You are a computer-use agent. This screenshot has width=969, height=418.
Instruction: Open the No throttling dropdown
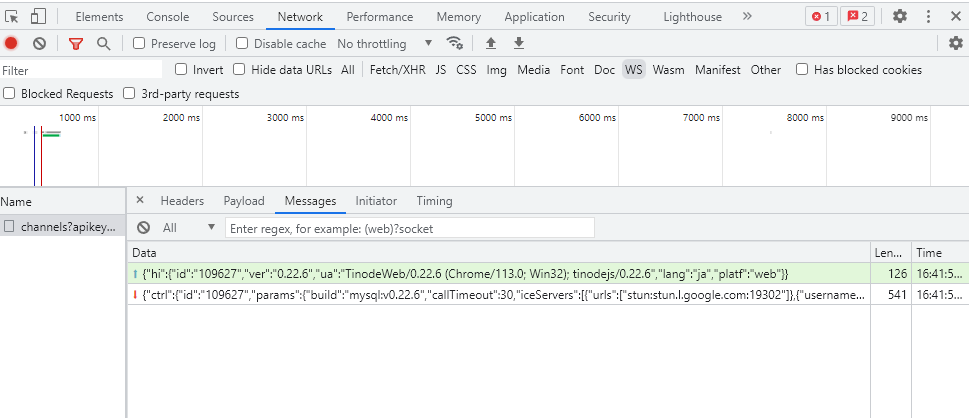coord(384,43)
